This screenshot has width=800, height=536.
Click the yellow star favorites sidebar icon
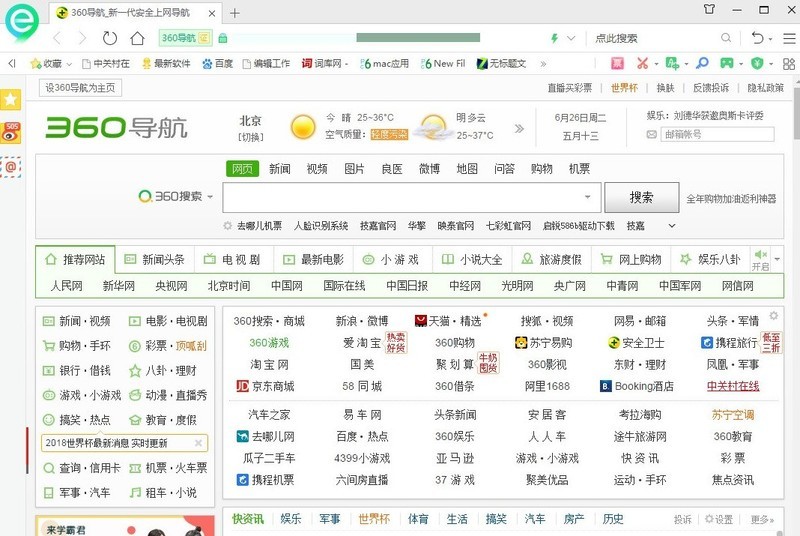tap(11, 100)
